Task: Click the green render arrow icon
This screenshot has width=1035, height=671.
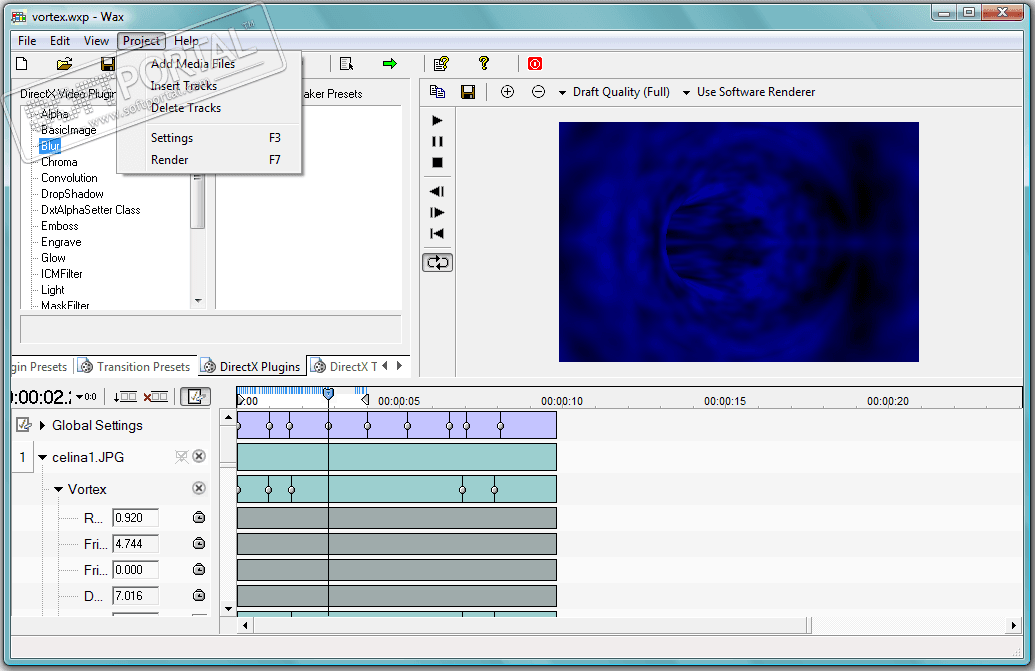Action: (x=389, y=64)
